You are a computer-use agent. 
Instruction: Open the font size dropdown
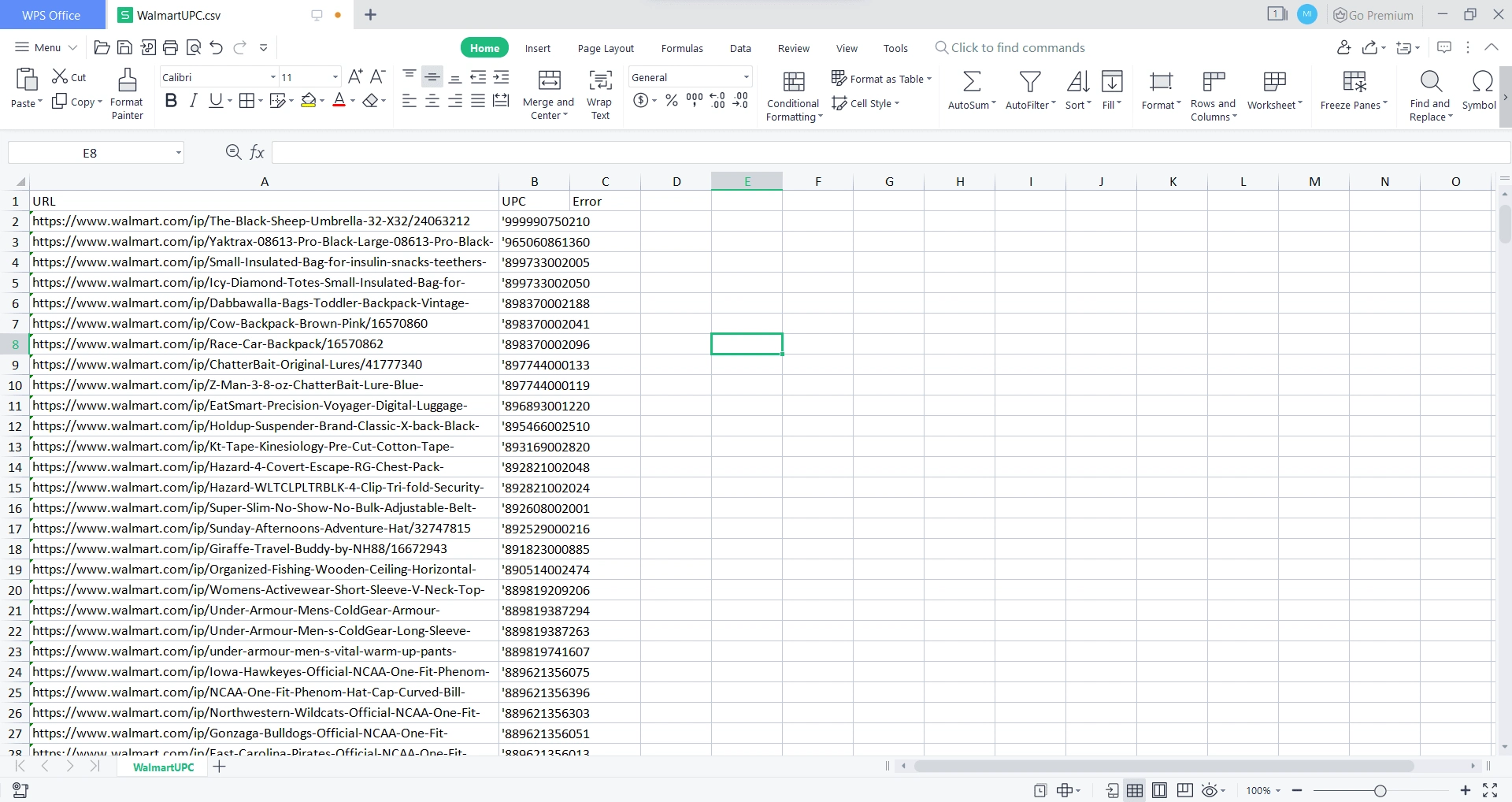pos(335,77)
